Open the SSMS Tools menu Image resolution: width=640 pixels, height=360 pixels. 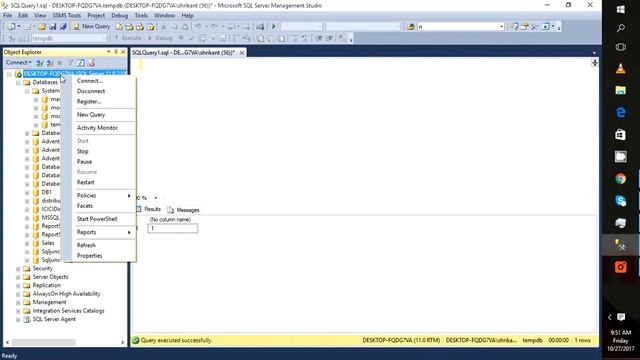[x=67, y=16]
